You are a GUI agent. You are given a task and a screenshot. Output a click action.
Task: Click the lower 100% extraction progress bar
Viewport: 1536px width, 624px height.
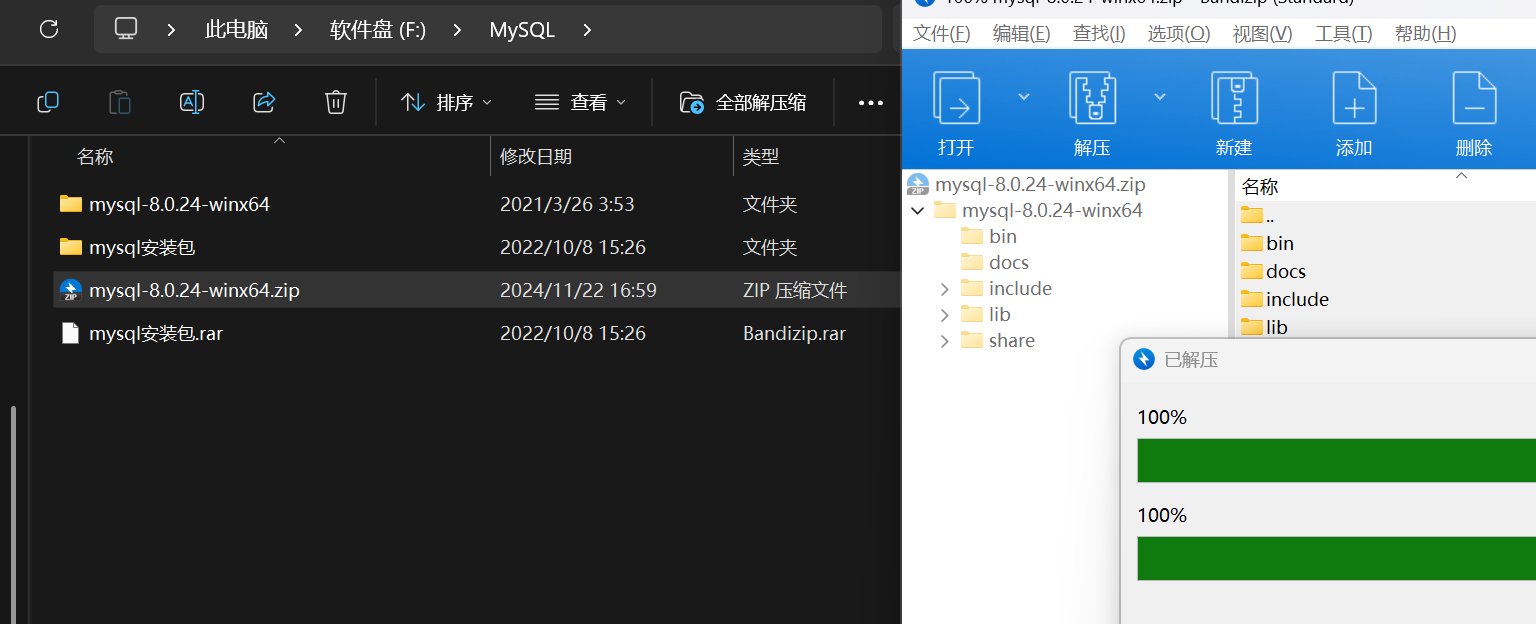point(1336,558)
